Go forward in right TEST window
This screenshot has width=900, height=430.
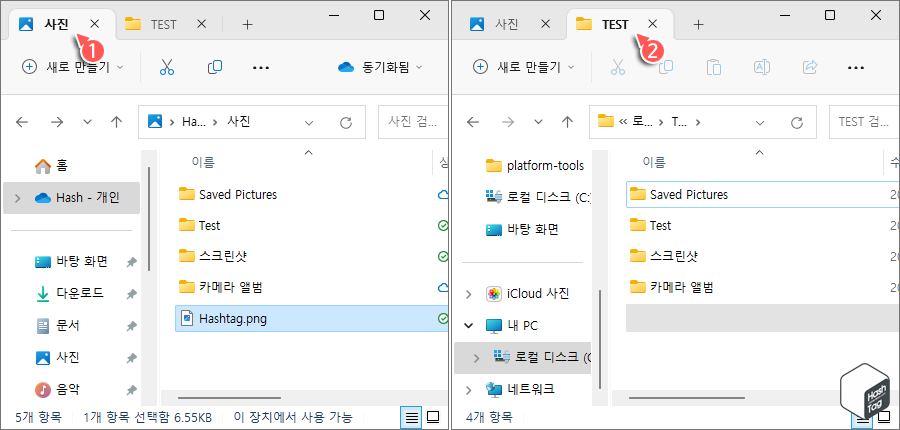click(508, 122)
